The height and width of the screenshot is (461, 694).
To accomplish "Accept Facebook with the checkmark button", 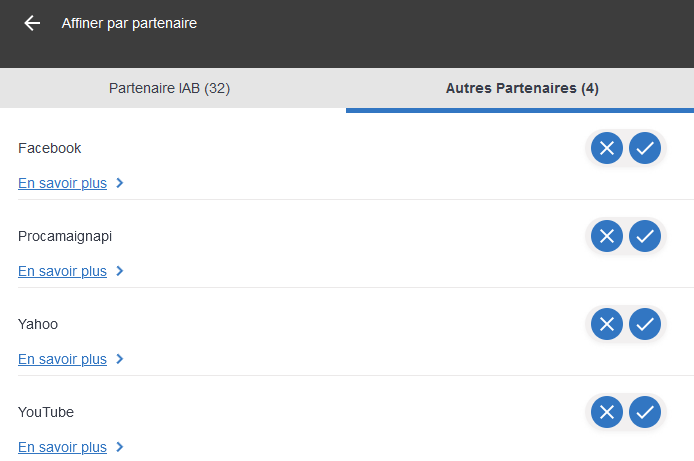I will click(x=645, y=148).
